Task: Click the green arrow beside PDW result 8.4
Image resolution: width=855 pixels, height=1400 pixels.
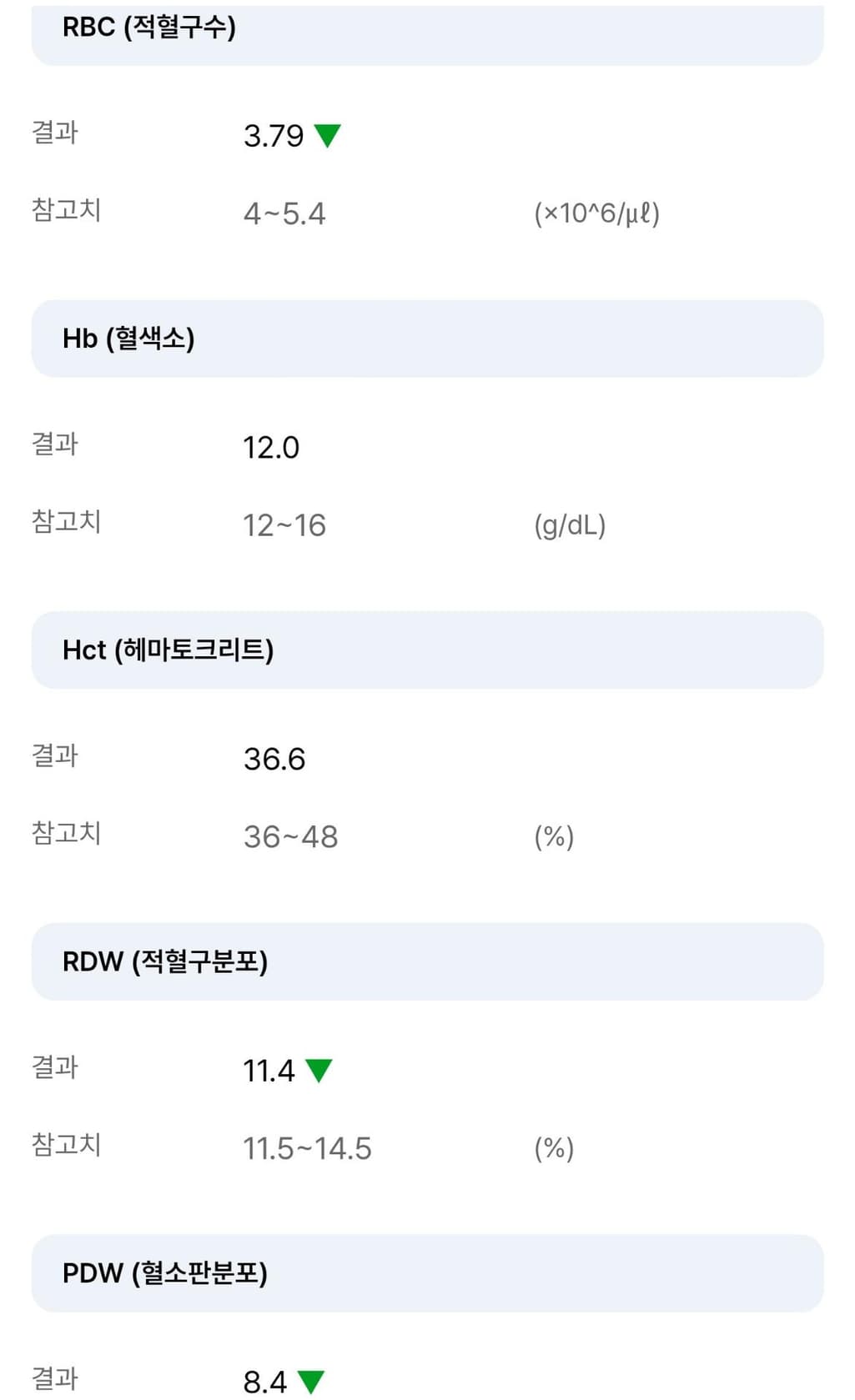Action: pos(310,1381)
